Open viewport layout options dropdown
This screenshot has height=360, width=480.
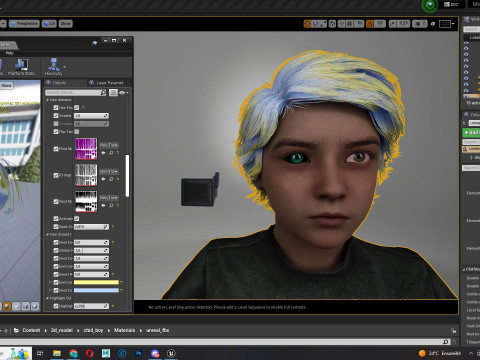[447, 24]
